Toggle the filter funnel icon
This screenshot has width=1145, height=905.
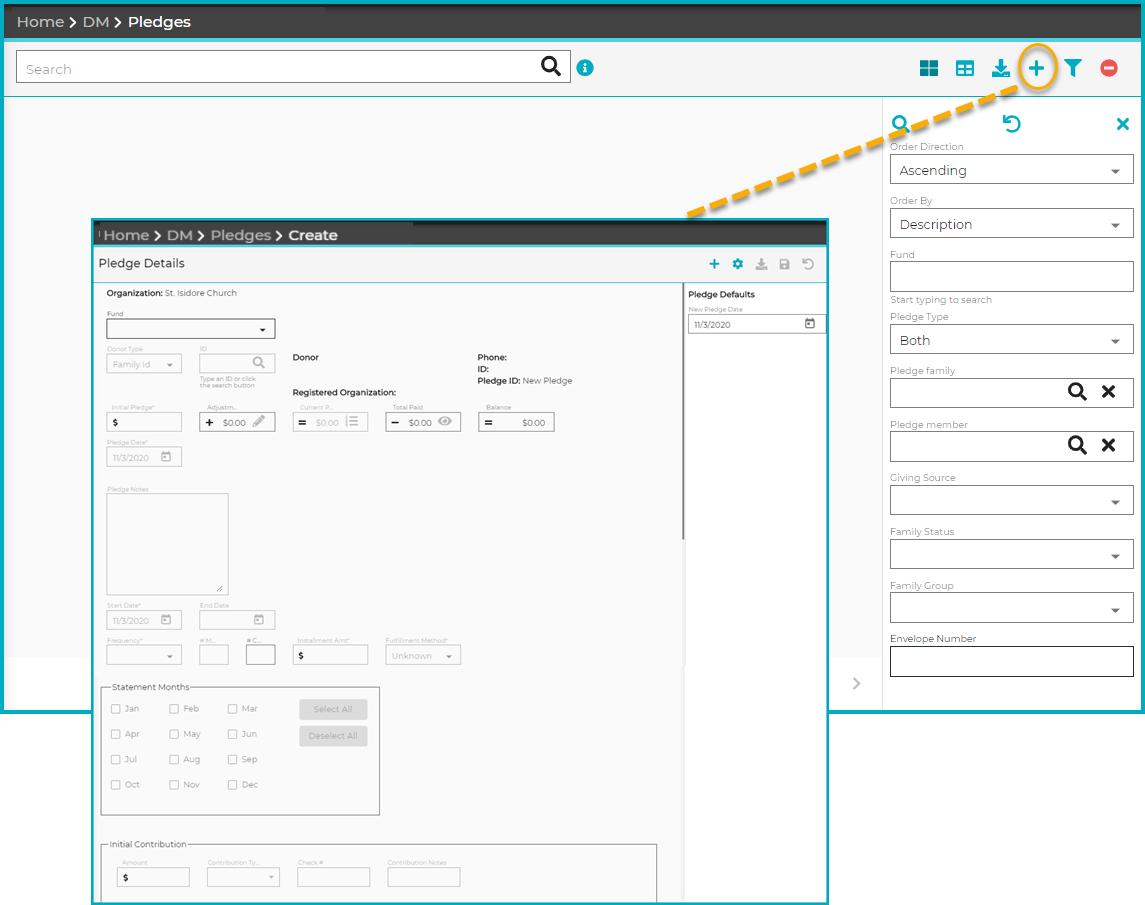[1073, 69]
